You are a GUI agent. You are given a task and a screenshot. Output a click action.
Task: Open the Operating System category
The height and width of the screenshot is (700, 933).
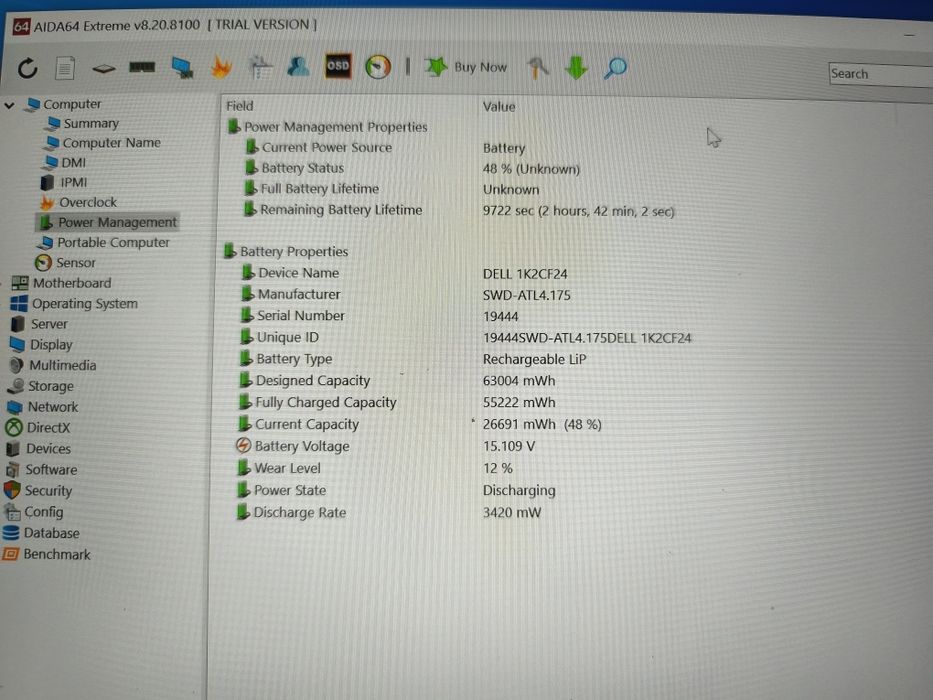[74, 304]
